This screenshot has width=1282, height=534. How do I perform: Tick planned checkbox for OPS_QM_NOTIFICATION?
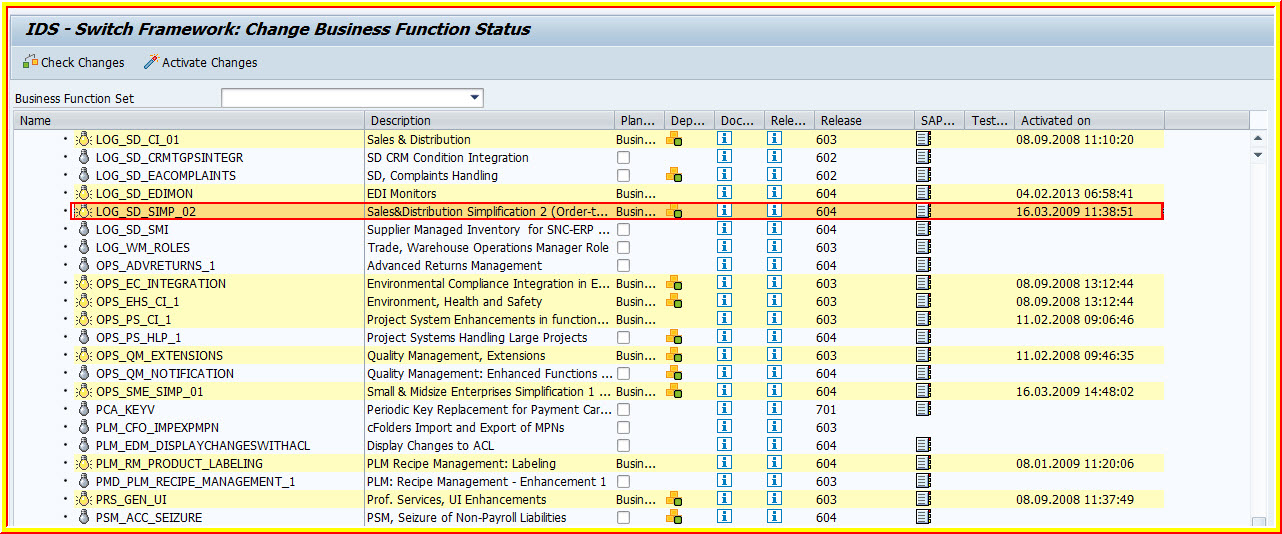point(624,374)
